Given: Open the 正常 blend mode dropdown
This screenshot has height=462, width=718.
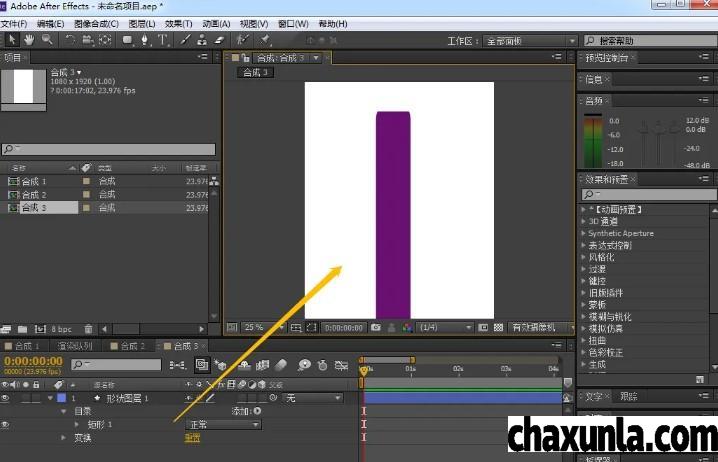Looking at the screenshot, I should point(223,425).
